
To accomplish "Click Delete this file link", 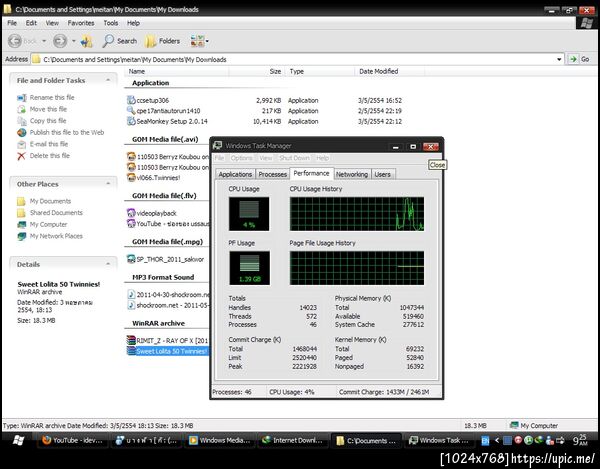I will click(x=50, y=156).
